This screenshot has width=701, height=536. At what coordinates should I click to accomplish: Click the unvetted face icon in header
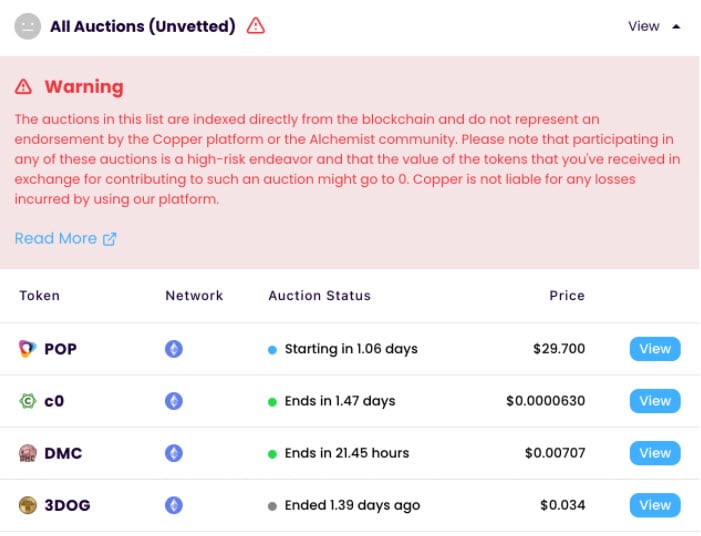click(x=27, y=26)
